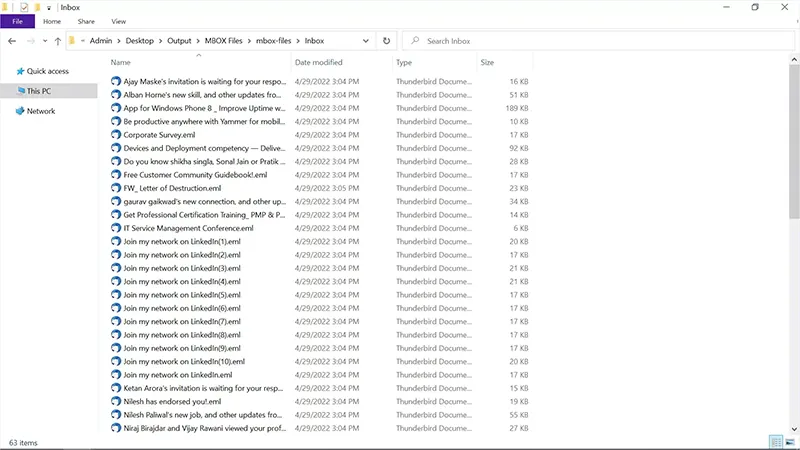Click icon of Join my network on LinkedIn(2).eml

click(116, 255)
